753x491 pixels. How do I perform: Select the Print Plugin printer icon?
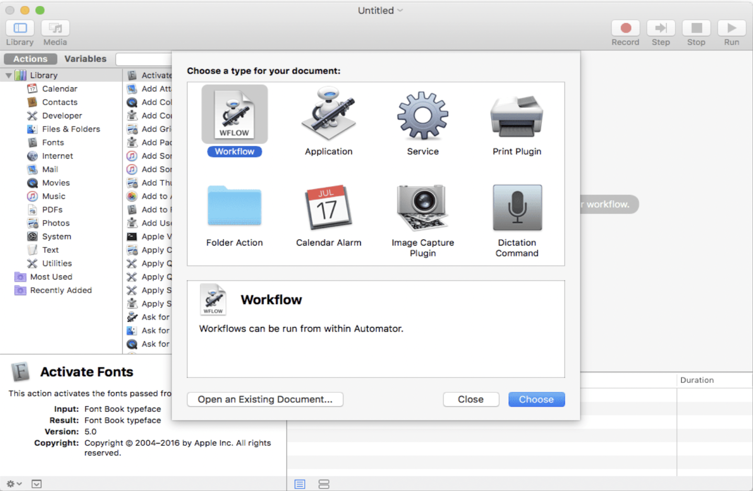[517, 115]
